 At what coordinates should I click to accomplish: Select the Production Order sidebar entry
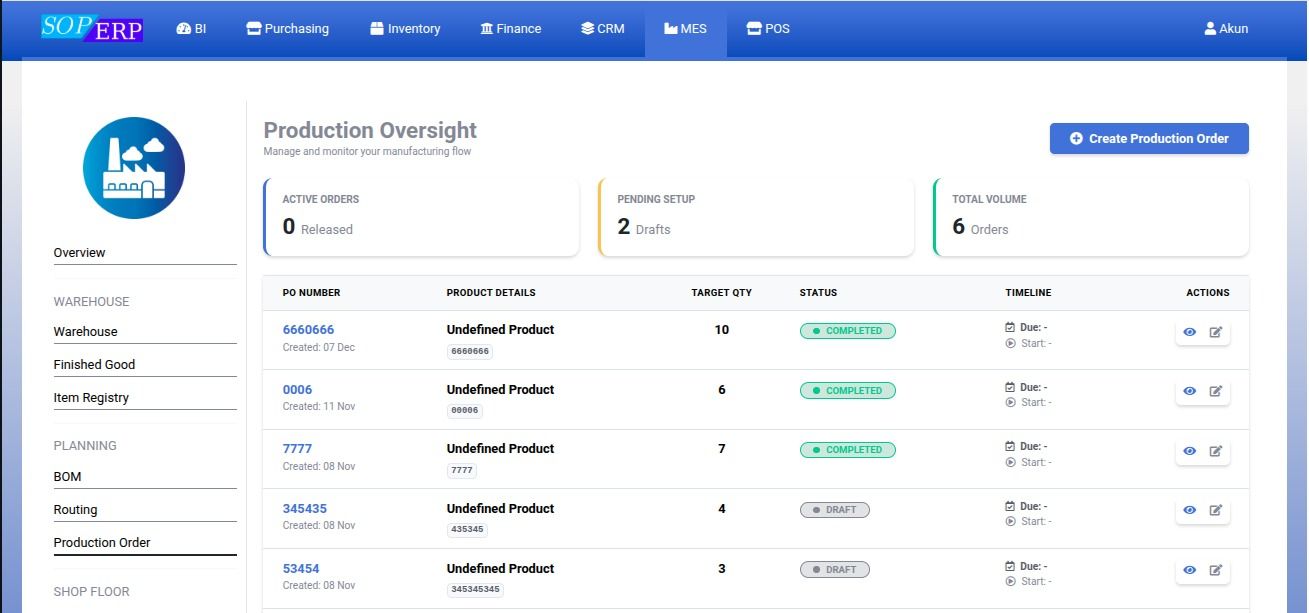103,542
